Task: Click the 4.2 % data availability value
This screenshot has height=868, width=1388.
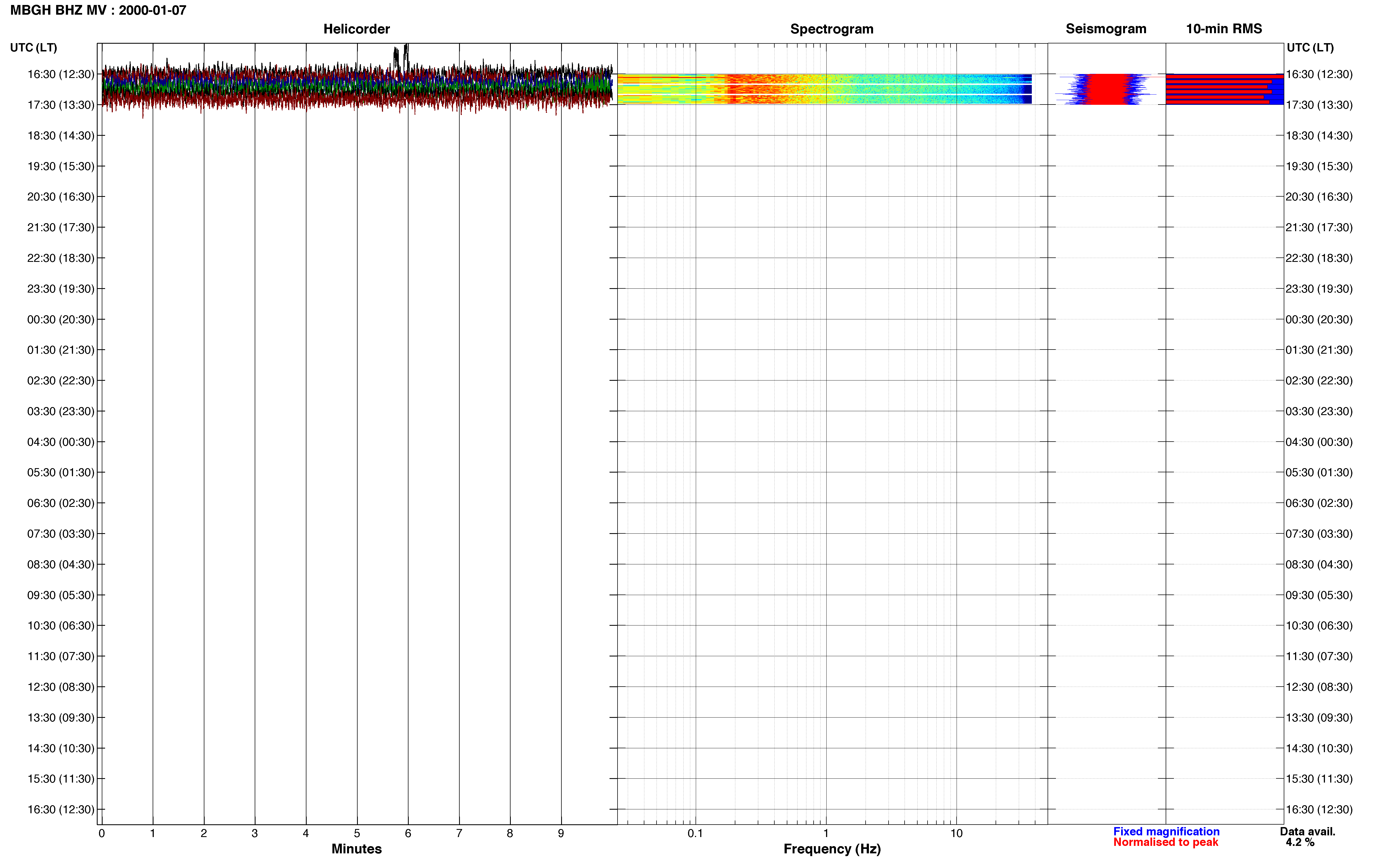Action: 1300,842
